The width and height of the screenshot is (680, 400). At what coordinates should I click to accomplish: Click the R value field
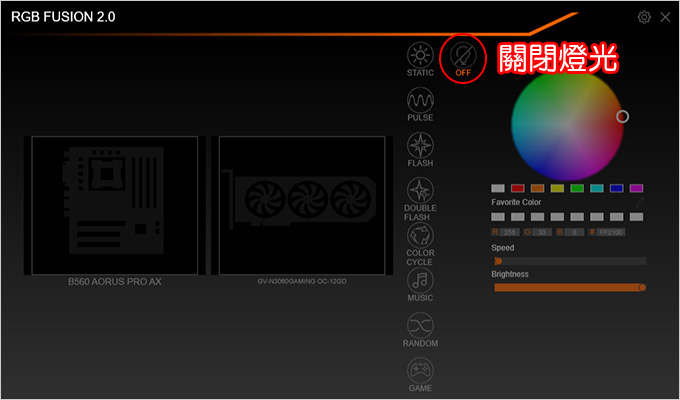[510, 233]
